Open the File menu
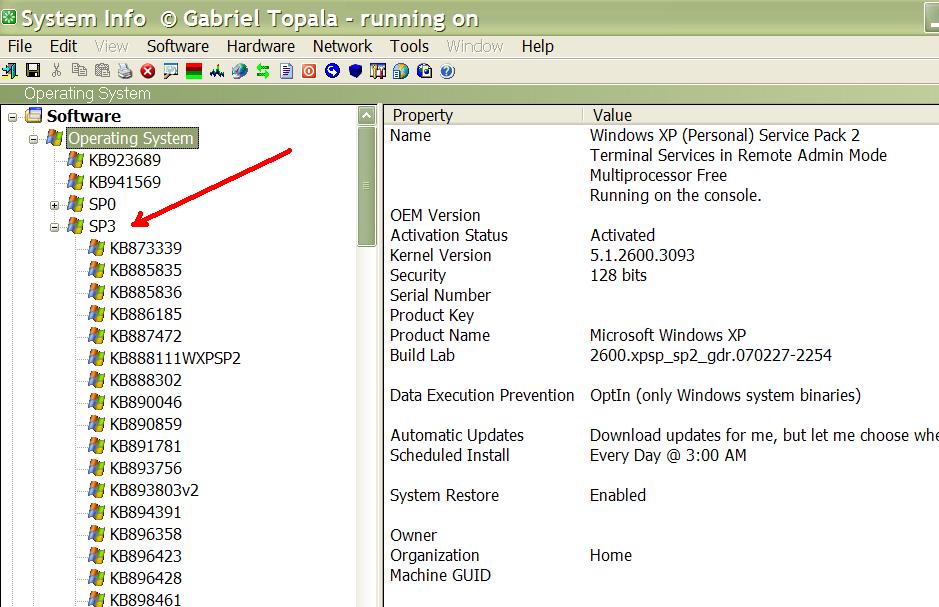This screenshot has width=939, height=607. (20, 46)
